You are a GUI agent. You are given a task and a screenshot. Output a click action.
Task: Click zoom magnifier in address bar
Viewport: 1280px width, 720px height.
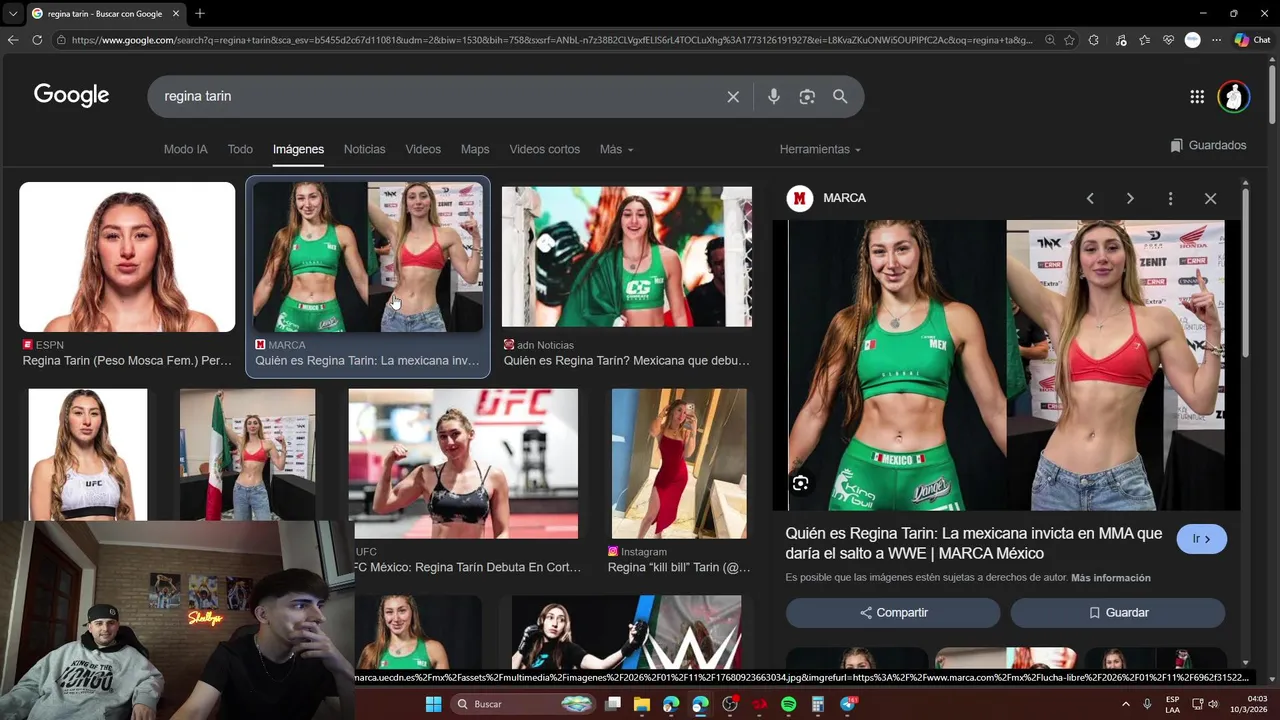coord(1049,40)
